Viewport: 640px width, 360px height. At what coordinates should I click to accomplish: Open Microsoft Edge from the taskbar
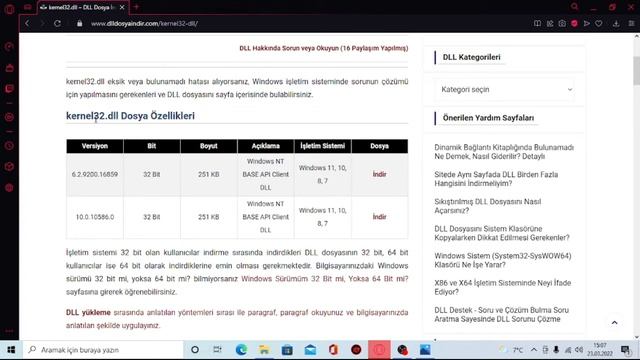click(x=241, y=350)
